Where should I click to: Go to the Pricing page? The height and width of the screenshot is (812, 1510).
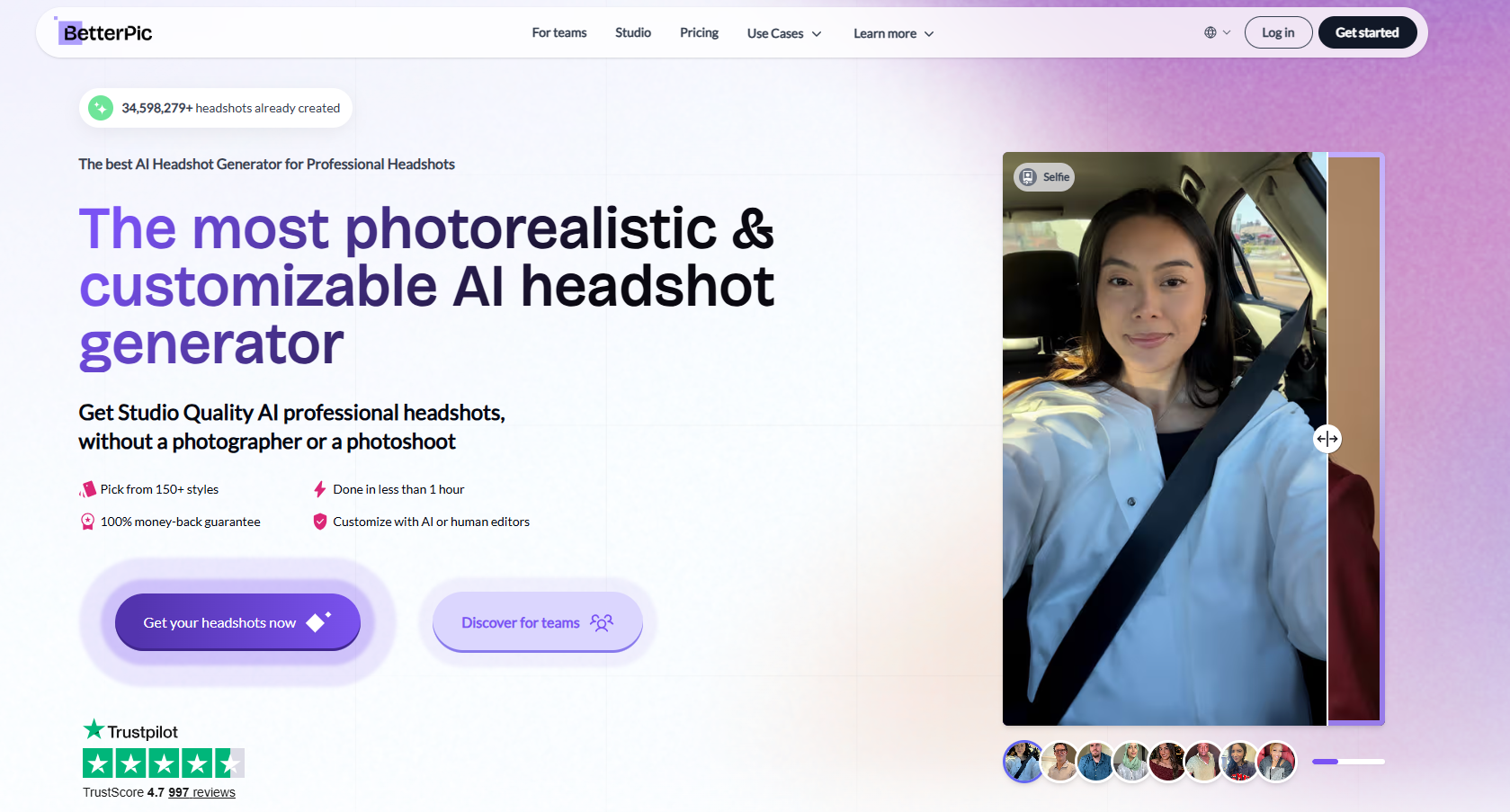(699, 32)
